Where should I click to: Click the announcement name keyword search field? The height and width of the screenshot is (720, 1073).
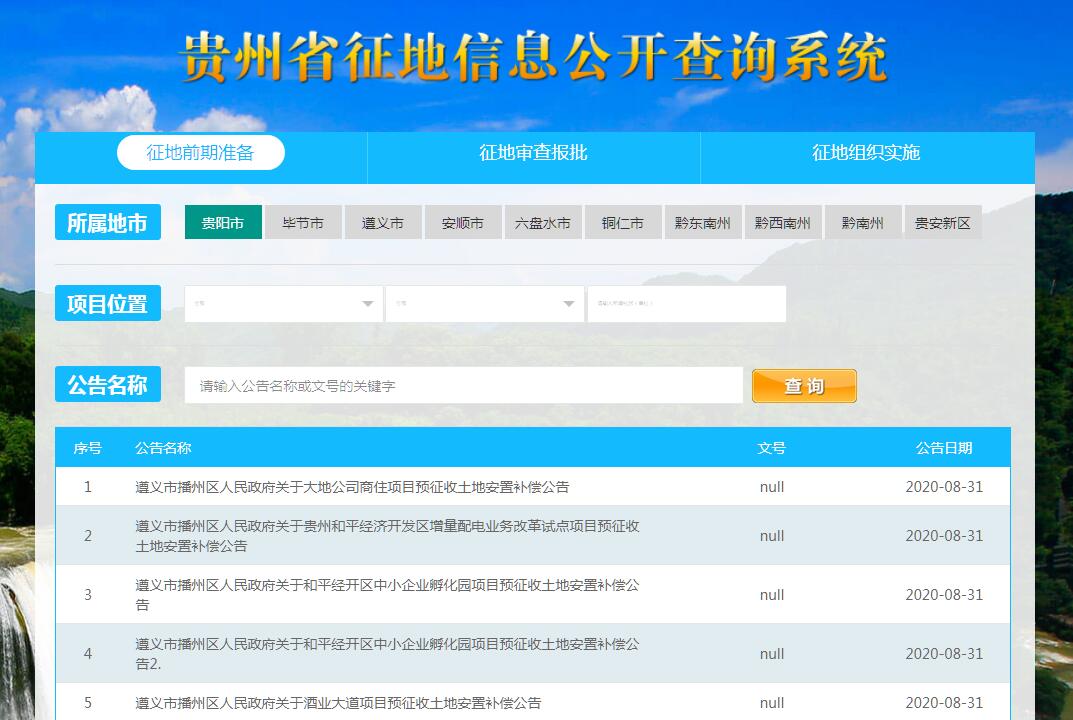463,385
